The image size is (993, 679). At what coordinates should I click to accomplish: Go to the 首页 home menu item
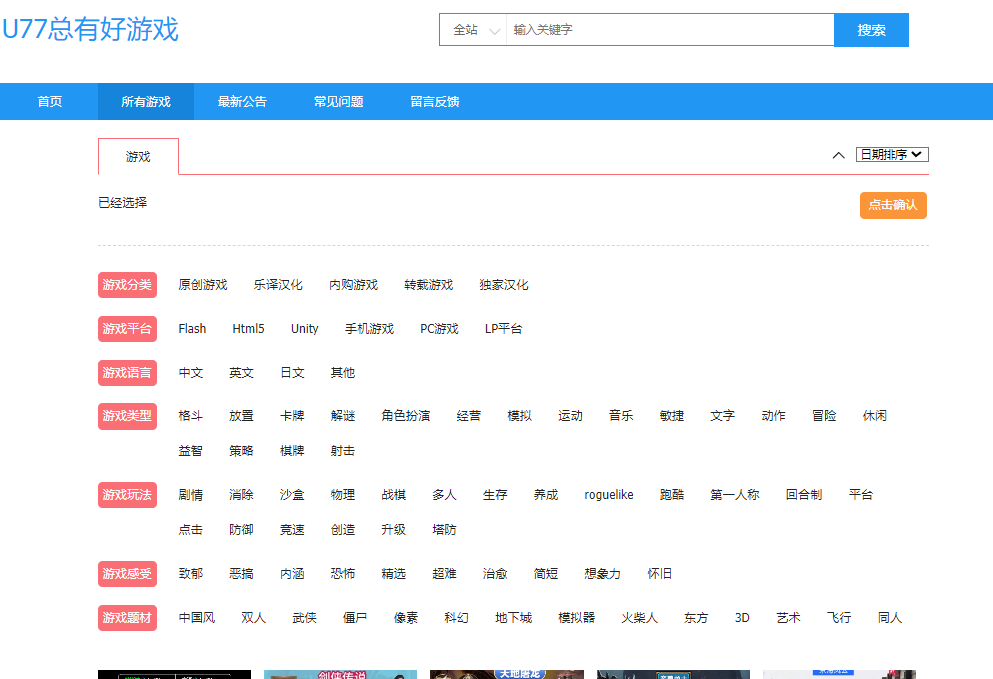tap(50, 102)
